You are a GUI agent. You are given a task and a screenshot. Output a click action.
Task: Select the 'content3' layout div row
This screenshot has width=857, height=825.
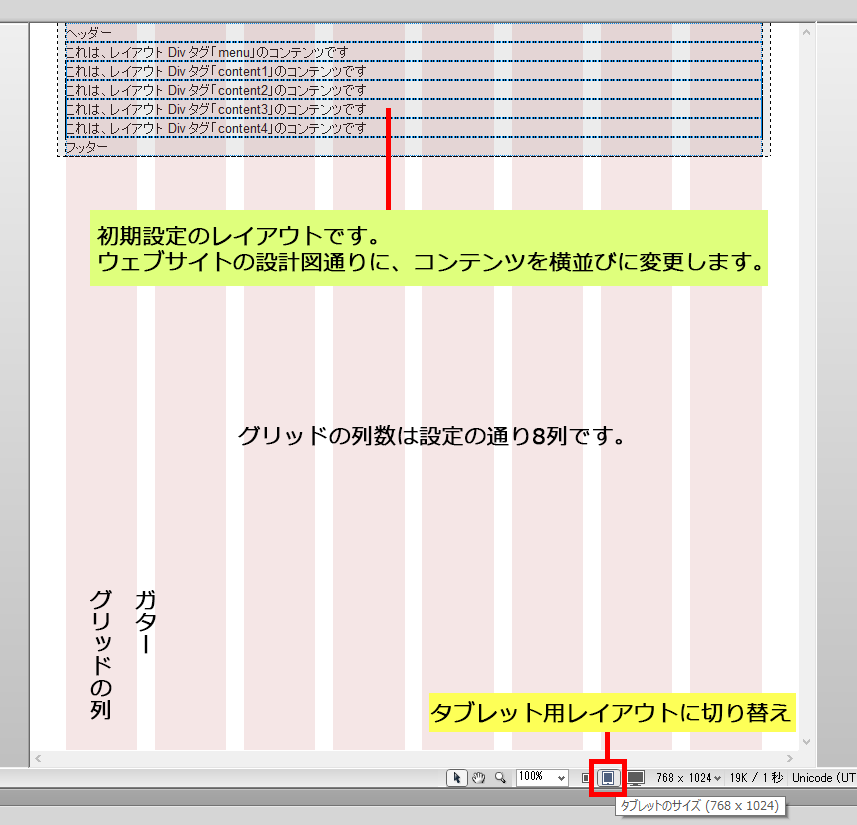(300, 109)
